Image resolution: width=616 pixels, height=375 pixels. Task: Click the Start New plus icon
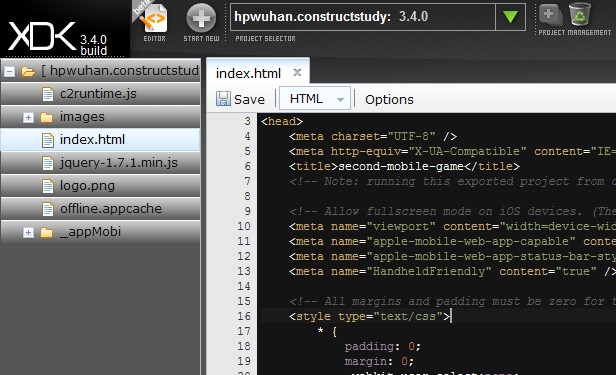click(x=201, y=18)
